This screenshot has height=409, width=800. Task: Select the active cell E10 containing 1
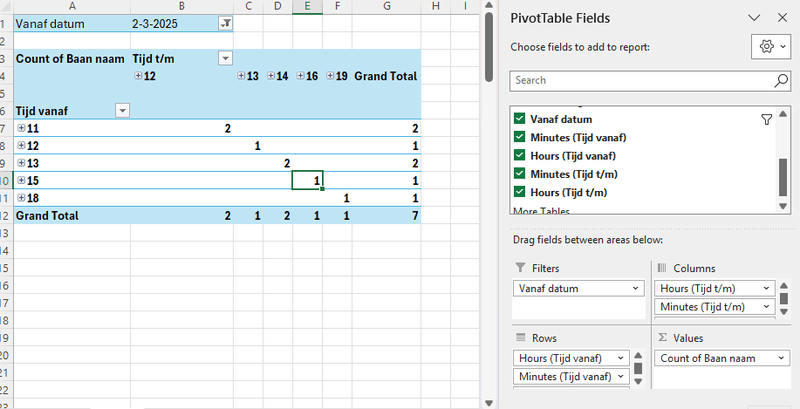pos(307,181)
